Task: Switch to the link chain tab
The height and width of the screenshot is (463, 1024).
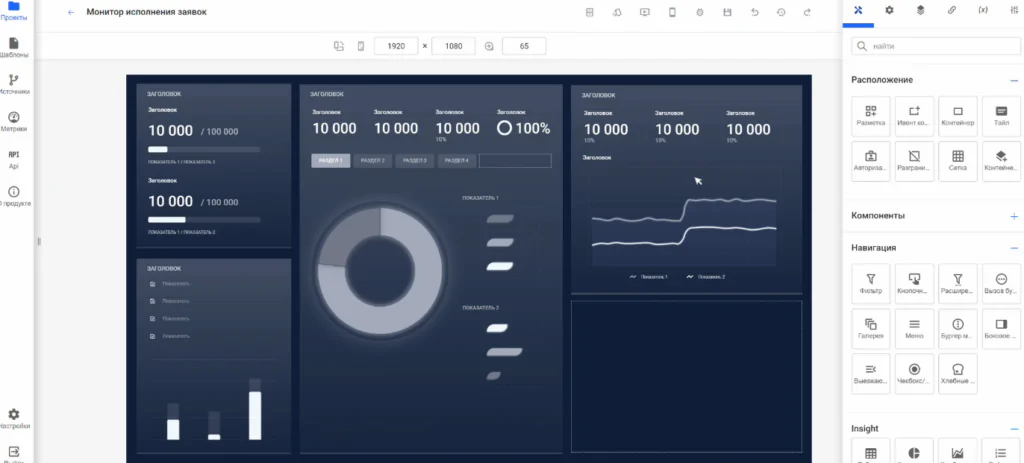Action: pyautogui.click(x=952, y=10)
